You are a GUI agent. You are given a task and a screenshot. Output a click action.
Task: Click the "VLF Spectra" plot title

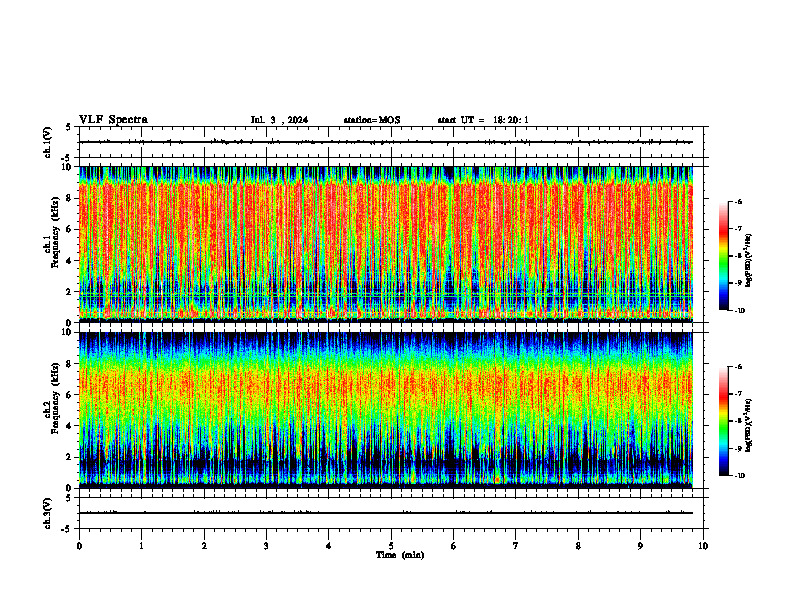113,120
